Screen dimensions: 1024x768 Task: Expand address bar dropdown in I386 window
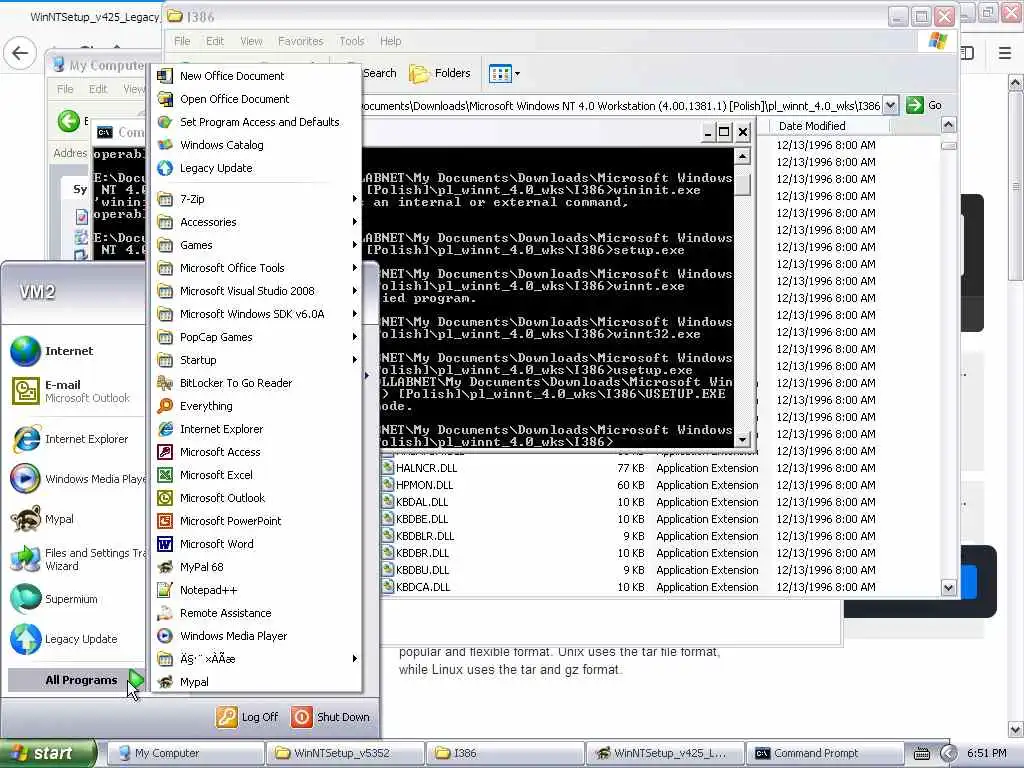(890, 105)
